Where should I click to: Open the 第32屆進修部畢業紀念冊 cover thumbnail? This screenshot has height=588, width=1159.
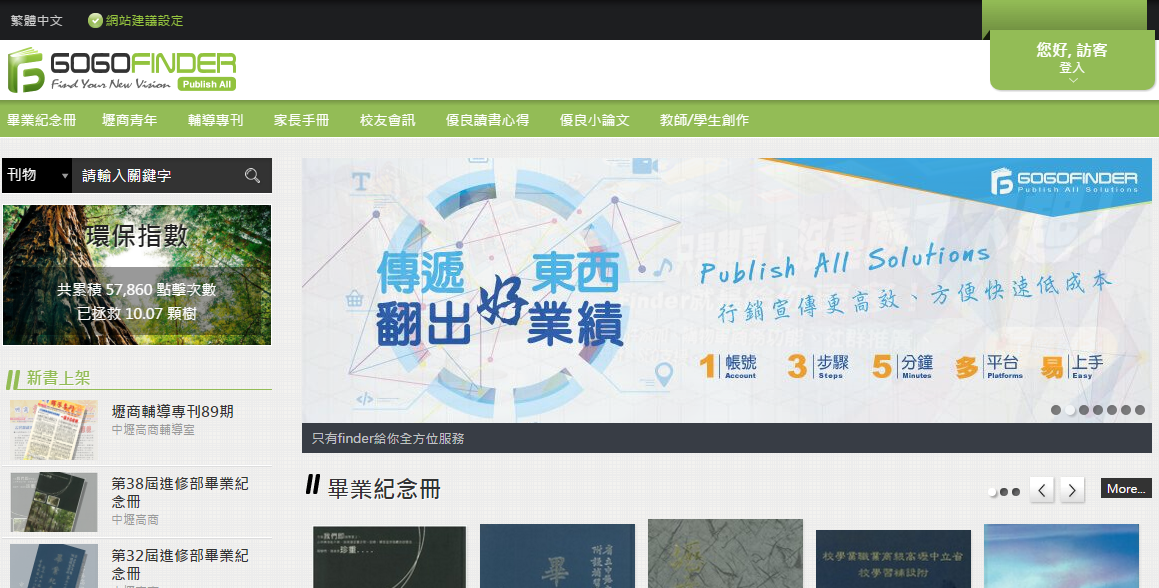point(54,566)
